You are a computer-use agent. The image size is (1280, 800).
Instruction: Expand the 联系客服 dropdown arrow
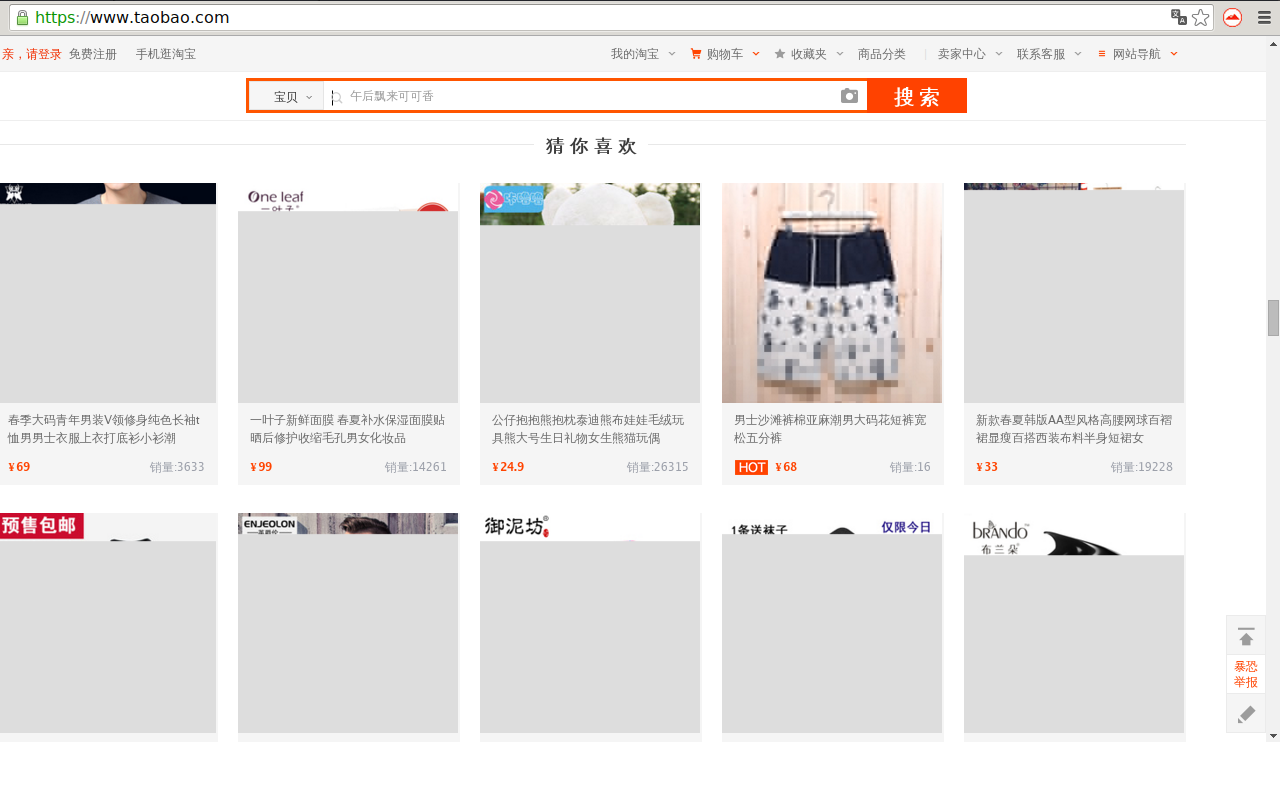coord(1078,54)
